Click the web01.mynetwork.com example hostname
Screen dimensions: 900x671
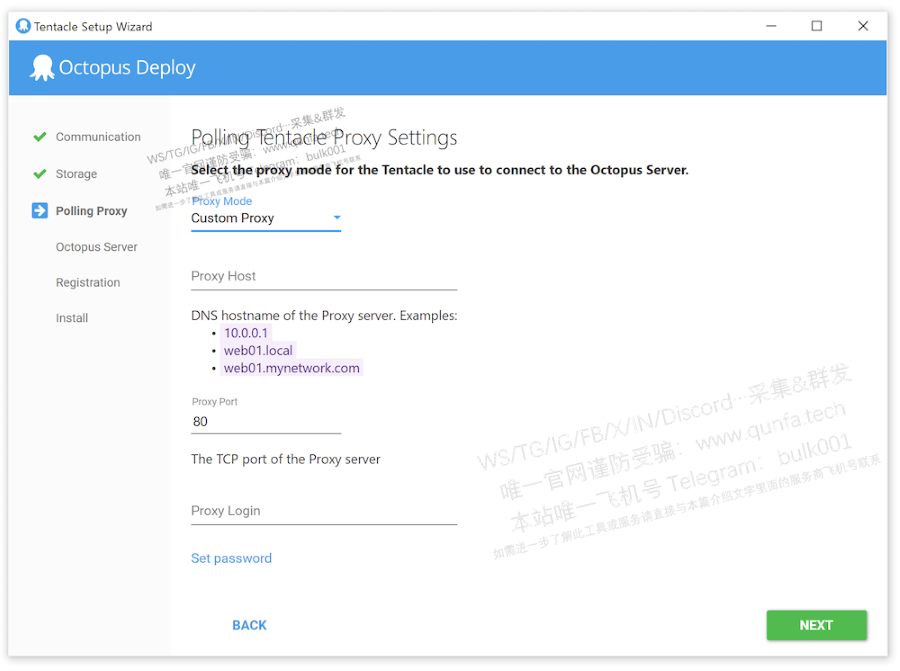[x=292, y=368]
